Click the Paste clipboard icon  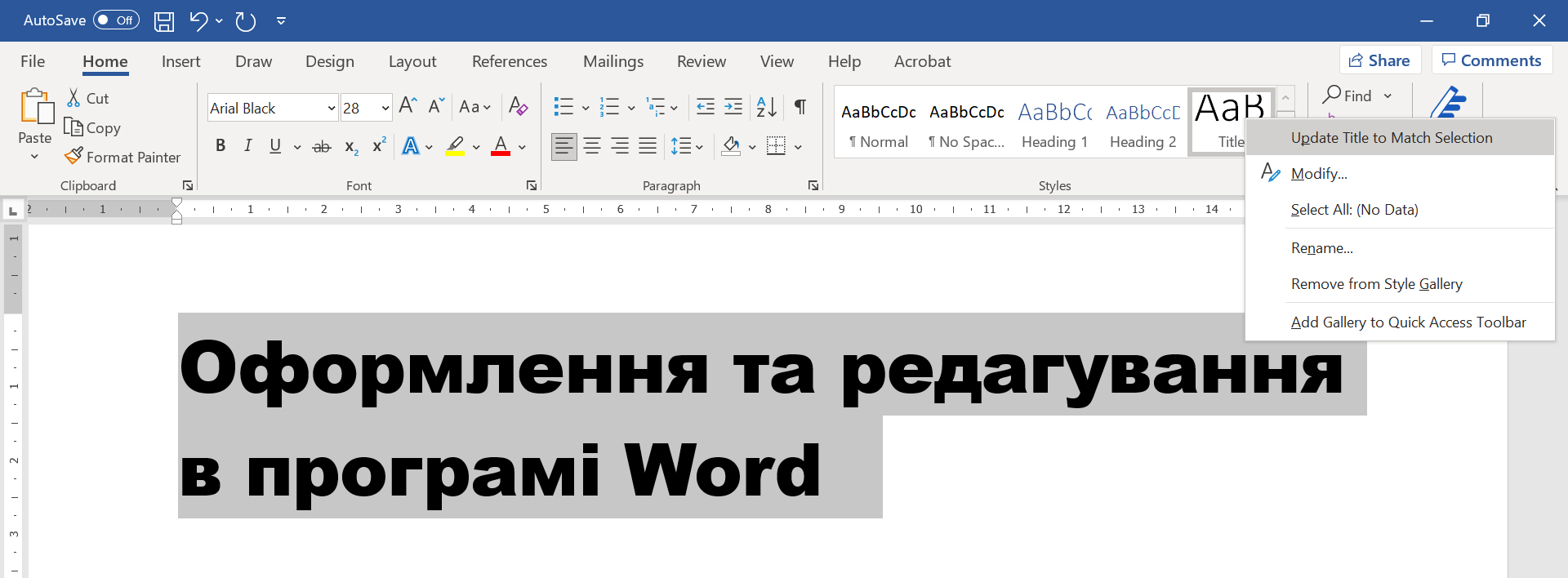click(36, 106)
